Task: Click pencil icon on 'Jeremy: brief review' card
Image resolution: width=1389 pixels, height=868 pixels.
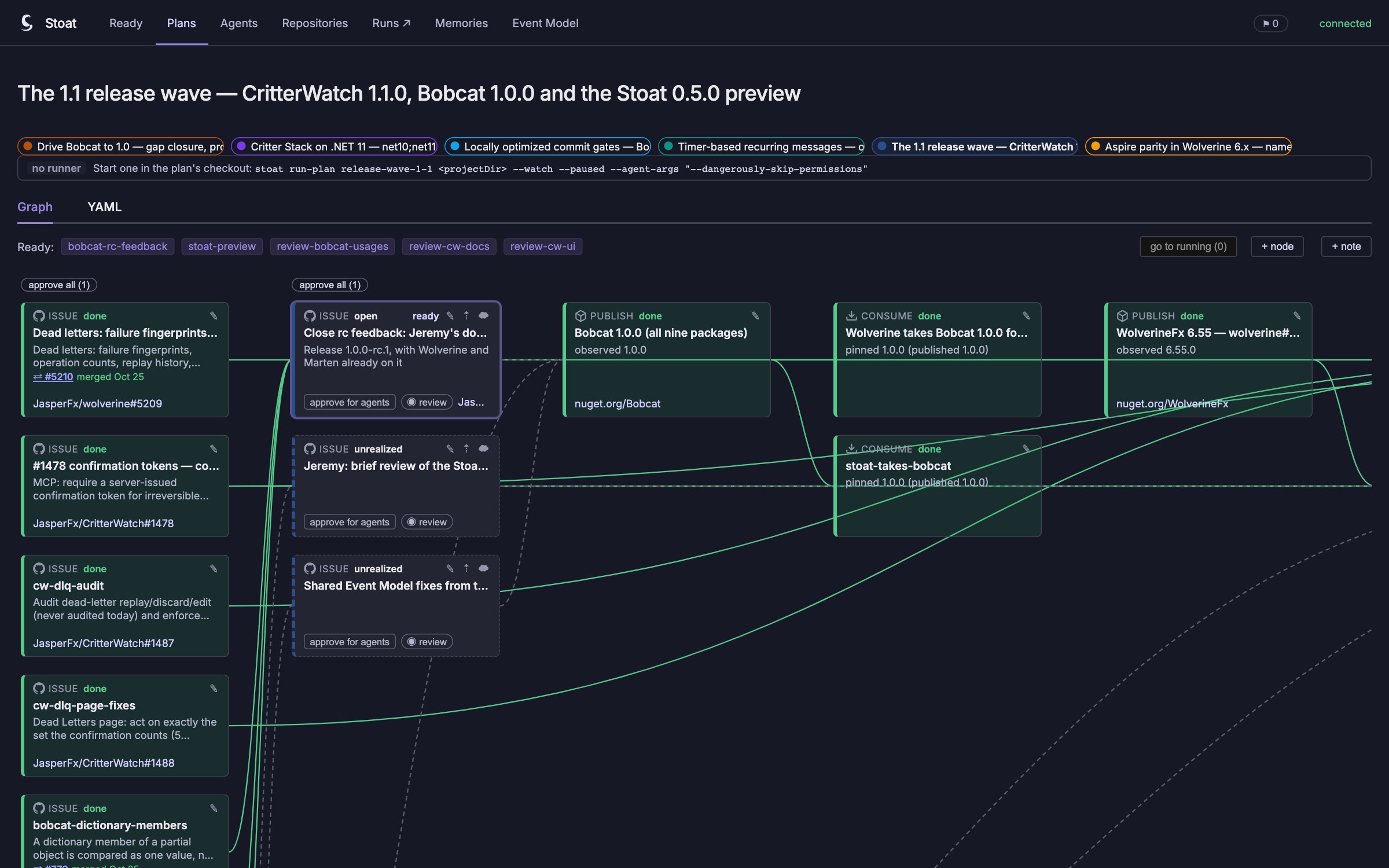Action: coord(450,449)
